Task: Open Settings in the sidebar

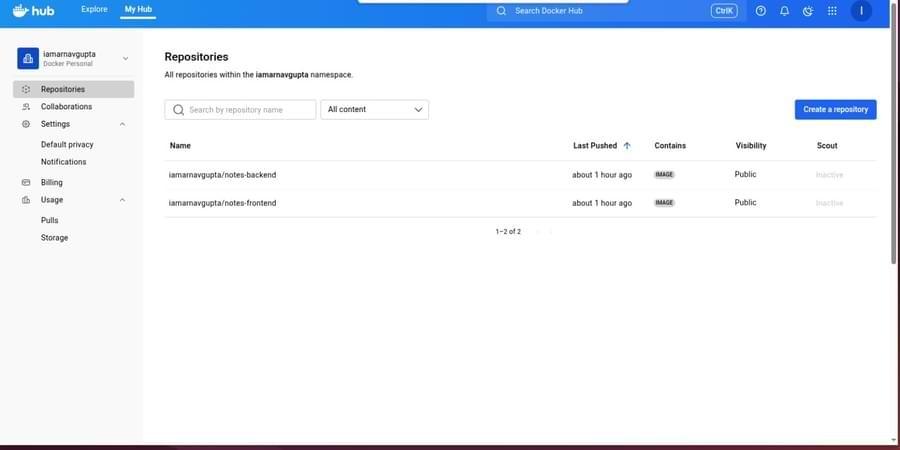Action: 55,124
